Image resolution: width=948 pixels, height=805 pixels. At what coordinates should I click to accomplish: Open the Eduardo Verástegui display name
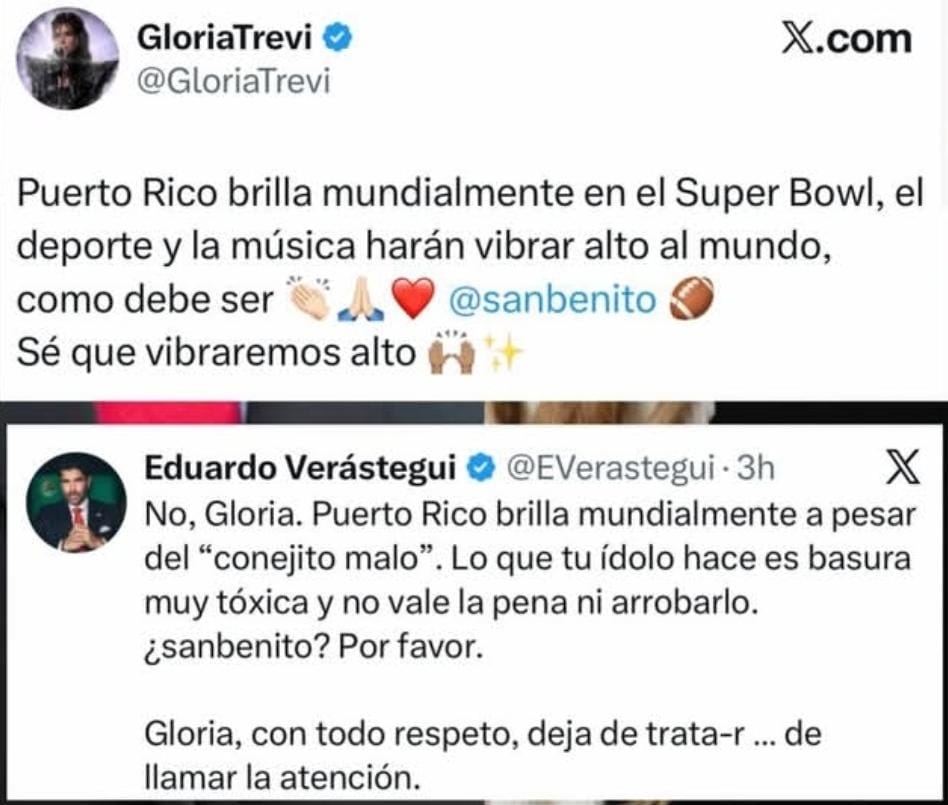(300, 468)
